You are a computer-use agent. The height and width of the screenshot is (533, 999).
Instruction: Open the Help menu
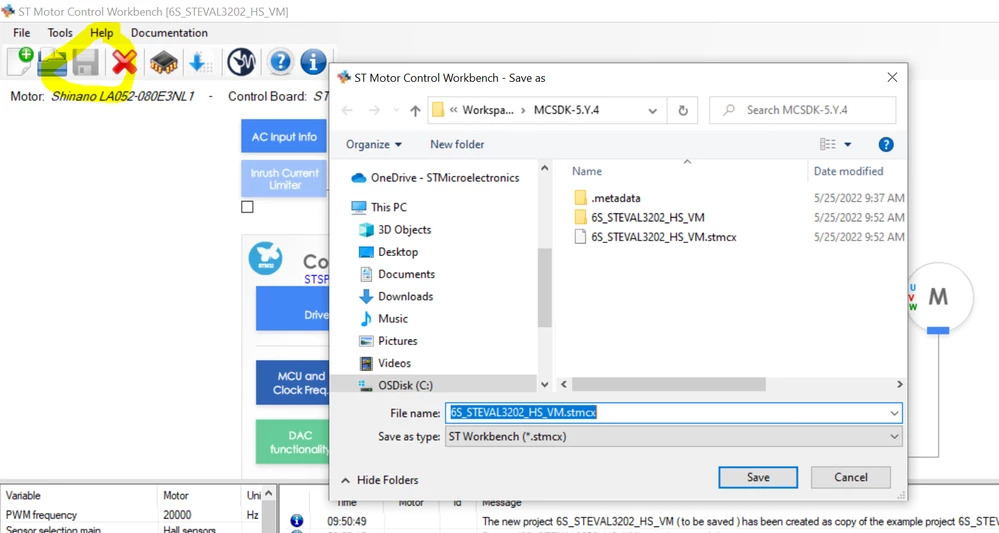[101, 32]
